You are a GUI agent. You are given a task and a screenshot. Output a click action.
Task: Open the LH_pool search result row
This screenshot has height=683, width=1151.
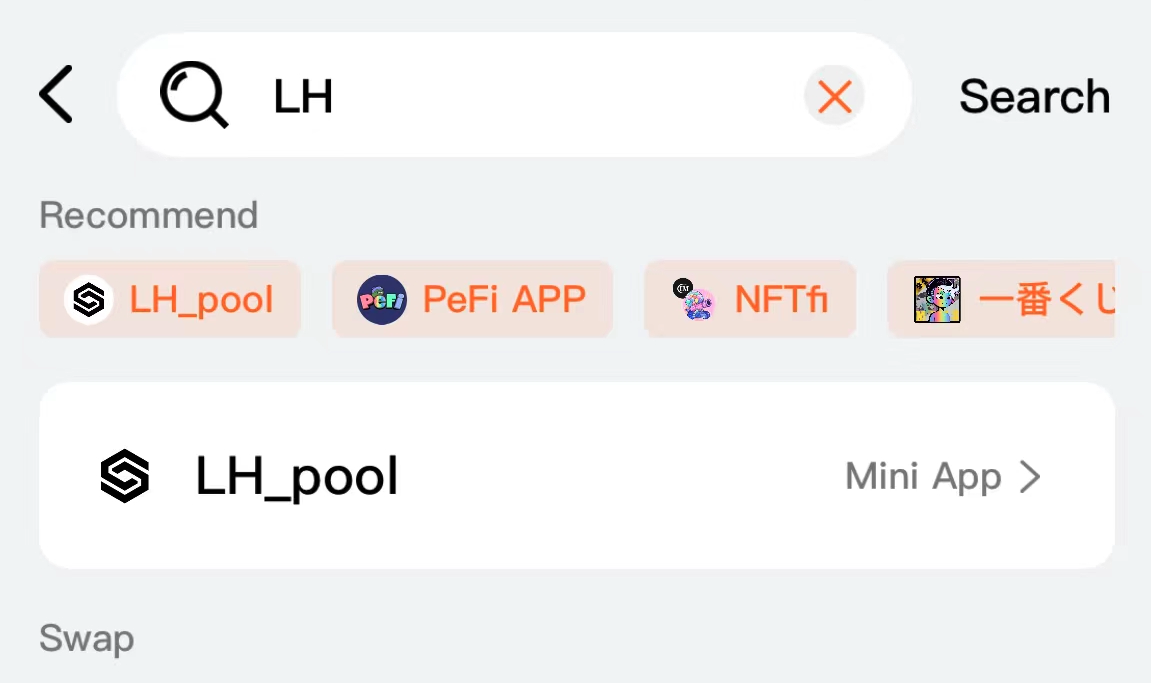pyautogui.click(x=577, y=475)
